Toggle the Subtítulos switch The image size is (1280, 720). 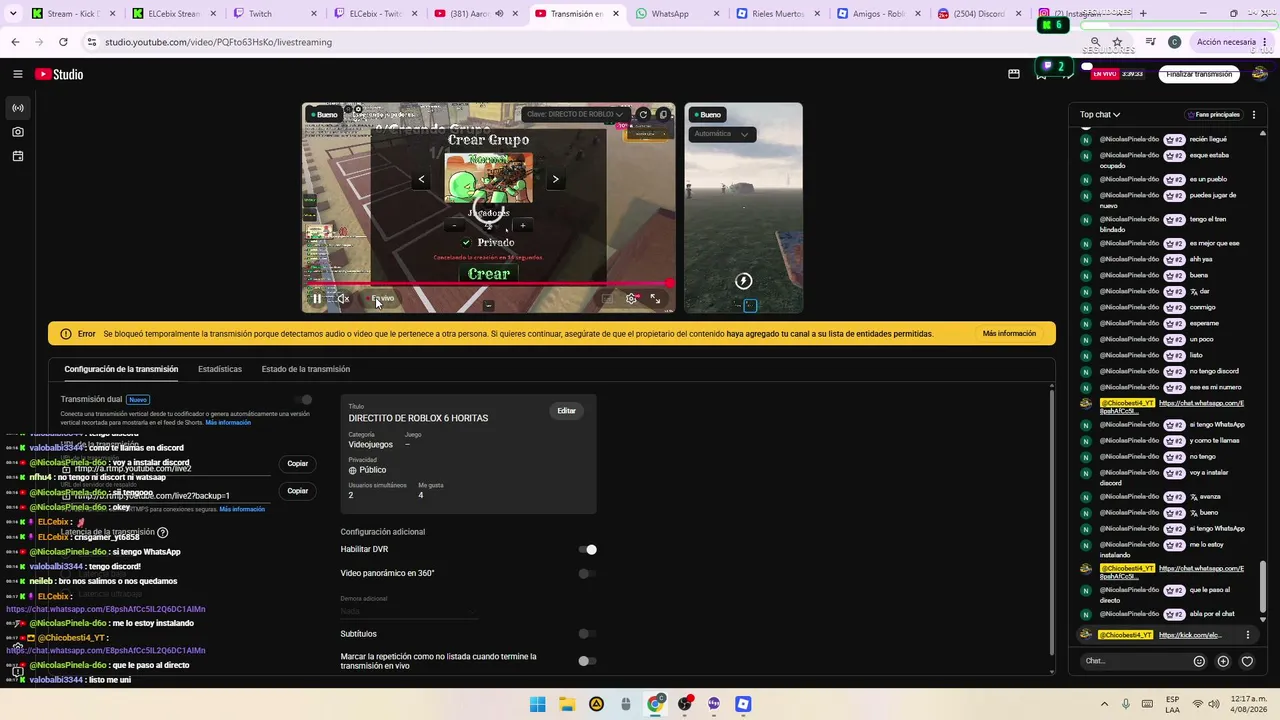click(x=588, y=634)
